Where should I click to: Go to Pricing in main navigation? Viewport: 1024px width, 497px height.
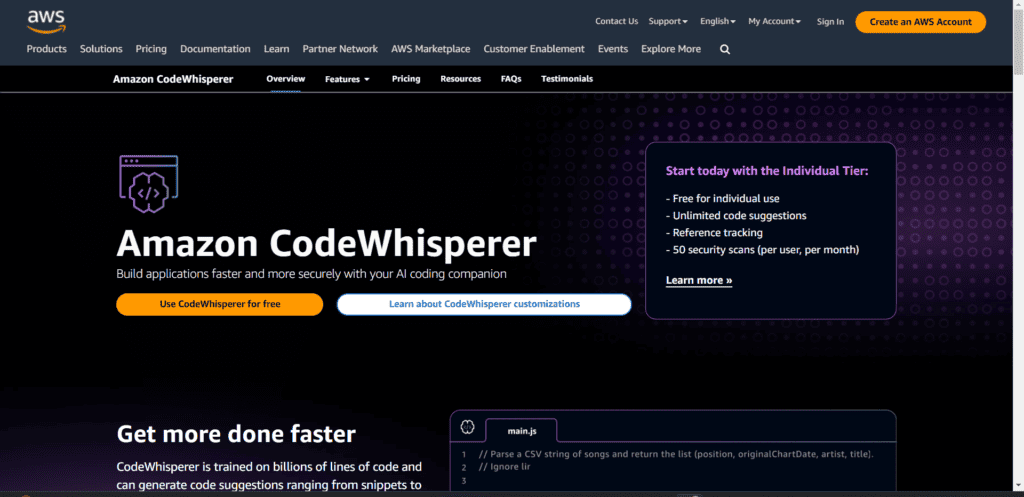pyautogui.click(x=151, y=49)
